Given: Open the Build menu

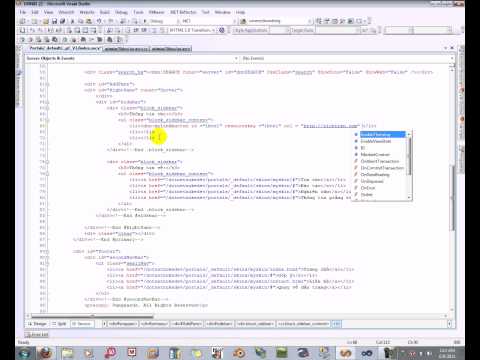Looking at the screenshot, I should 105,12.
